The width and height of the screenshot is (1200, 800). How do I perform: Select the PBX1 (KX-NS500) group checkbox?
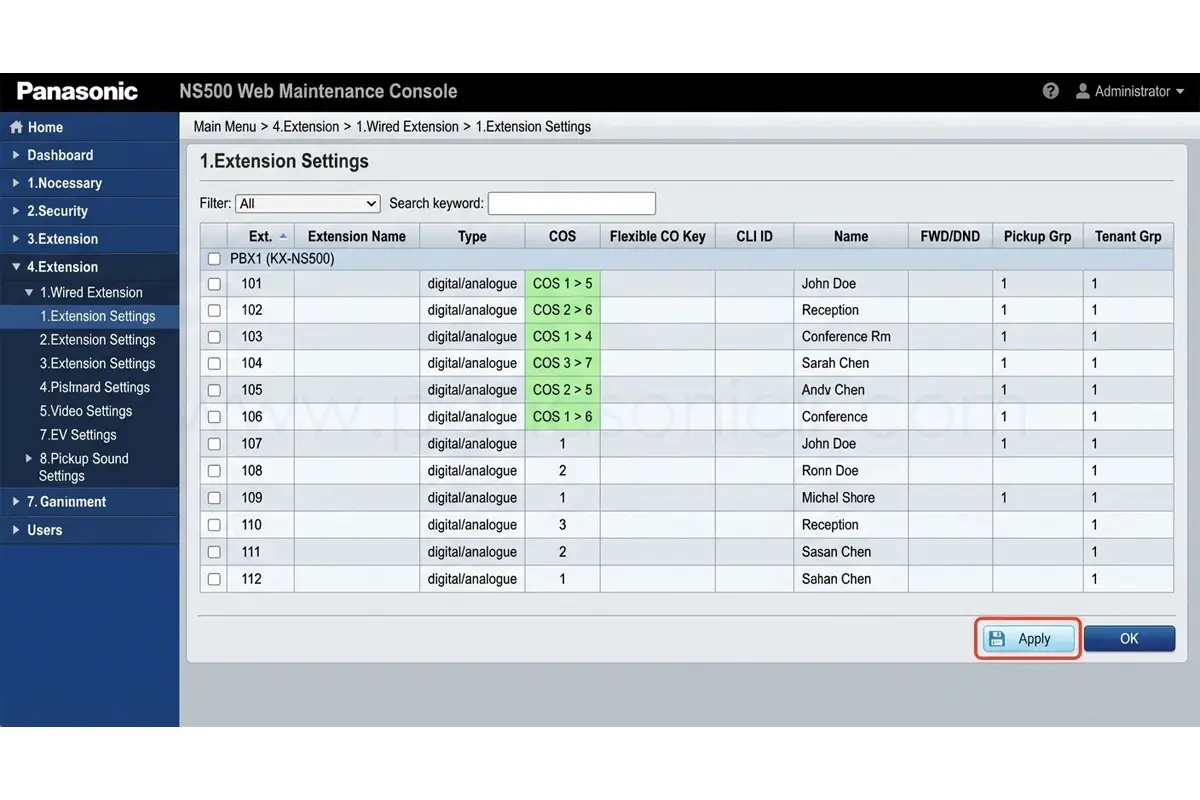point(214,259)
